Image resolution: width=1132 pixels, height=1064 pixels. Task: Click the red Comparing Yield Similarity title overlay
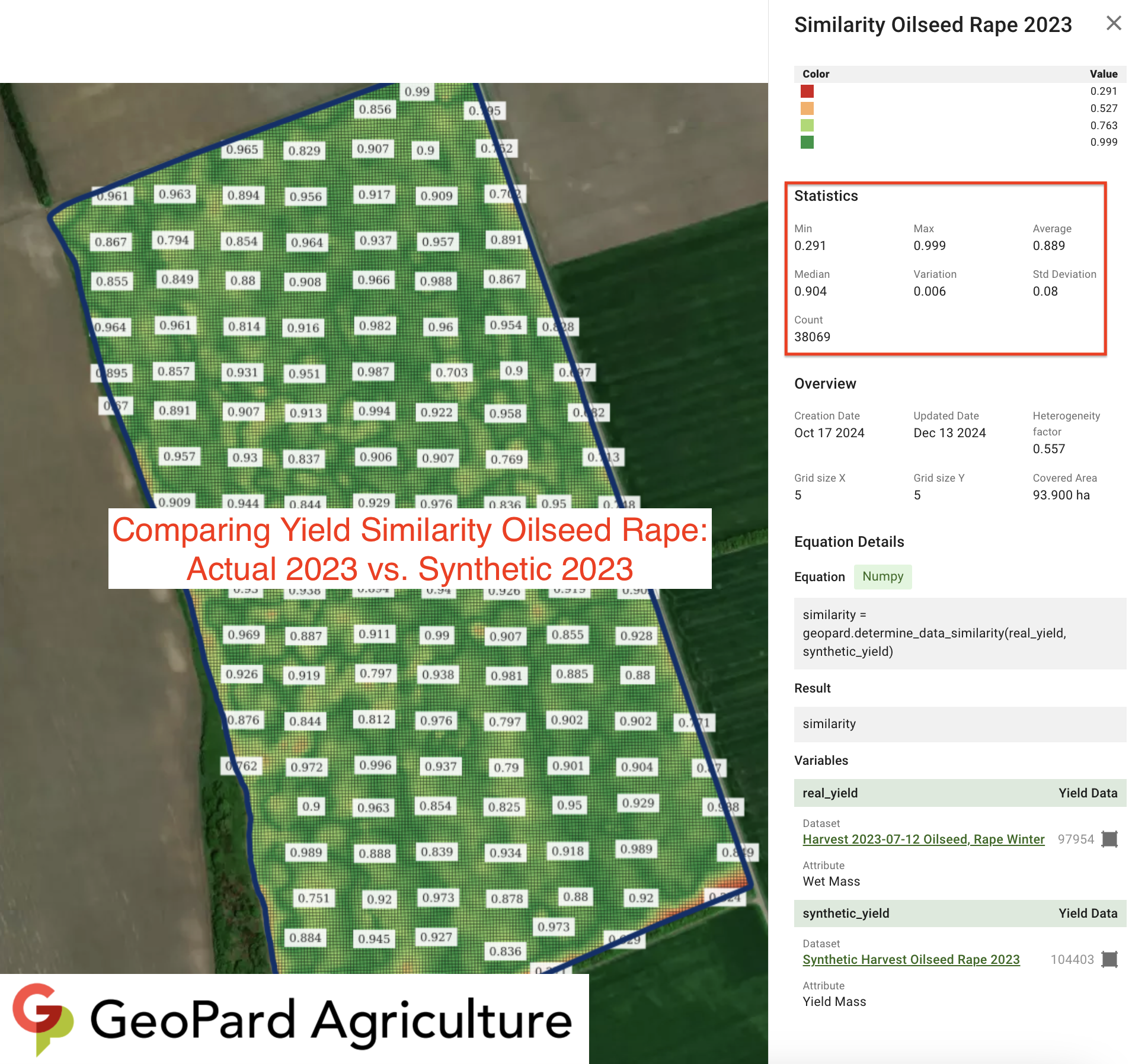tap(410, 549)
